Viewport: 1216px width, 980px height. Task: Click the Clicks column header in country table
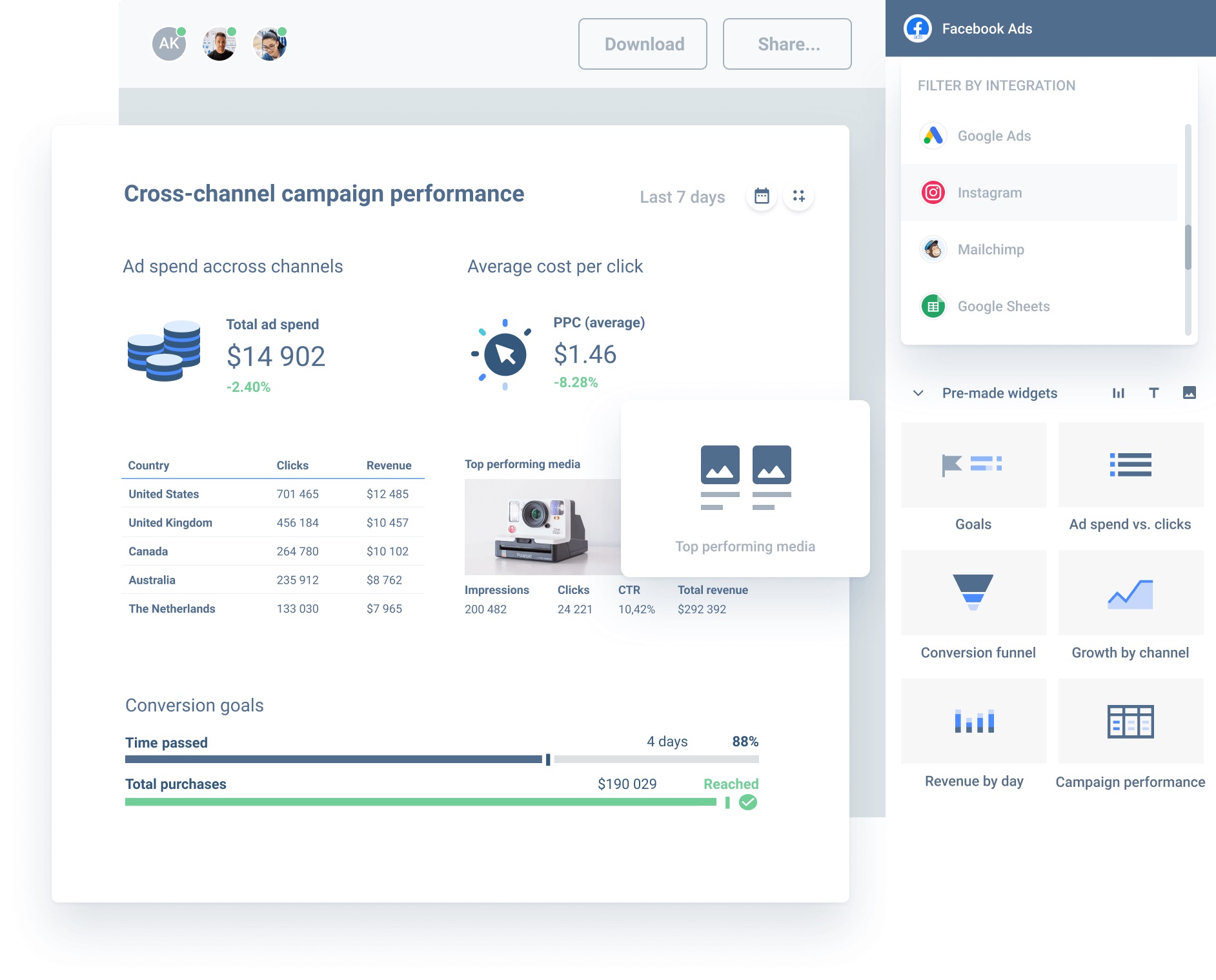(292, 465)
